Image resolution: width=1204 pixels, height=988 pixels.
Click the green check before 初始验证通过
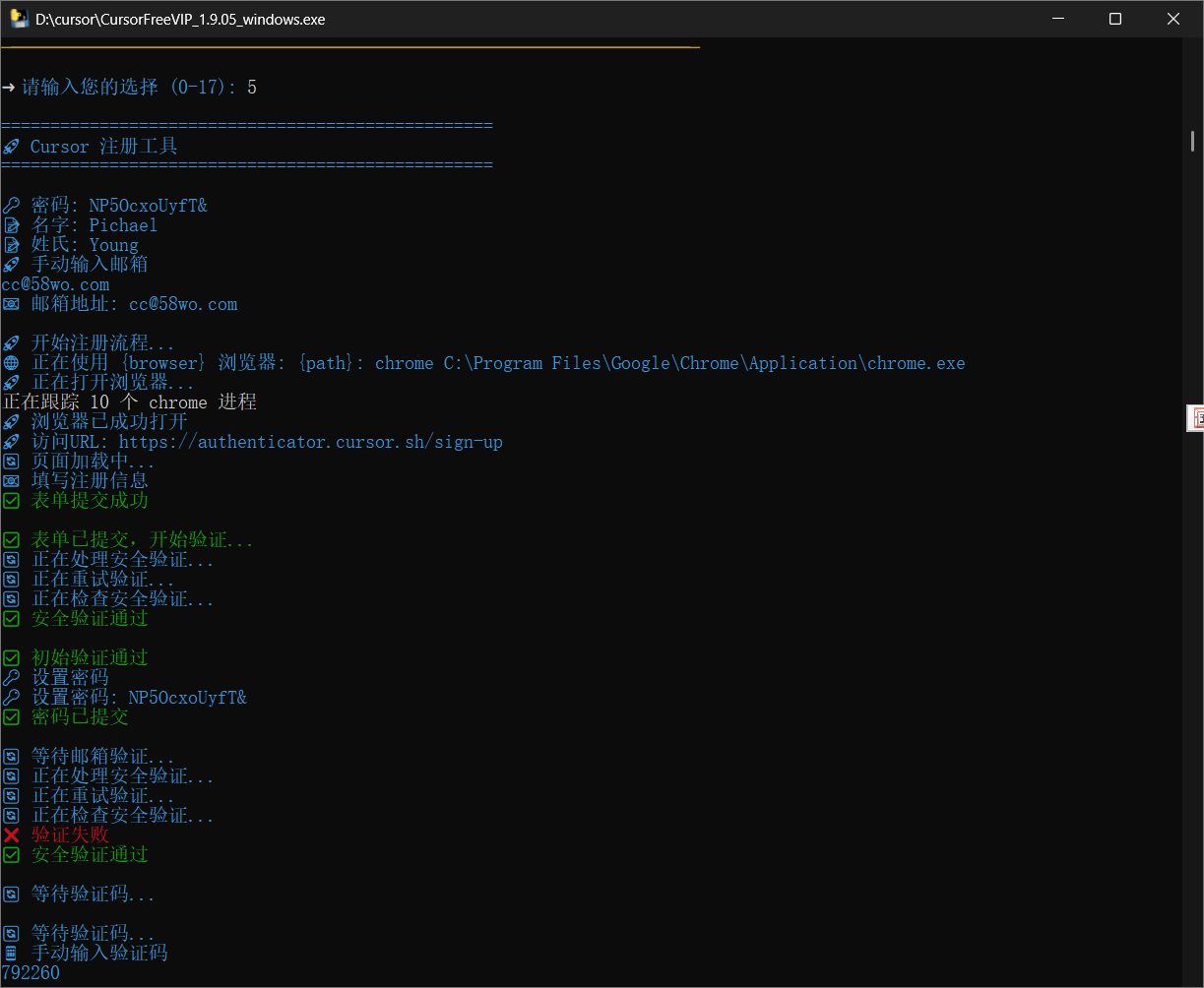click(11, 658)
